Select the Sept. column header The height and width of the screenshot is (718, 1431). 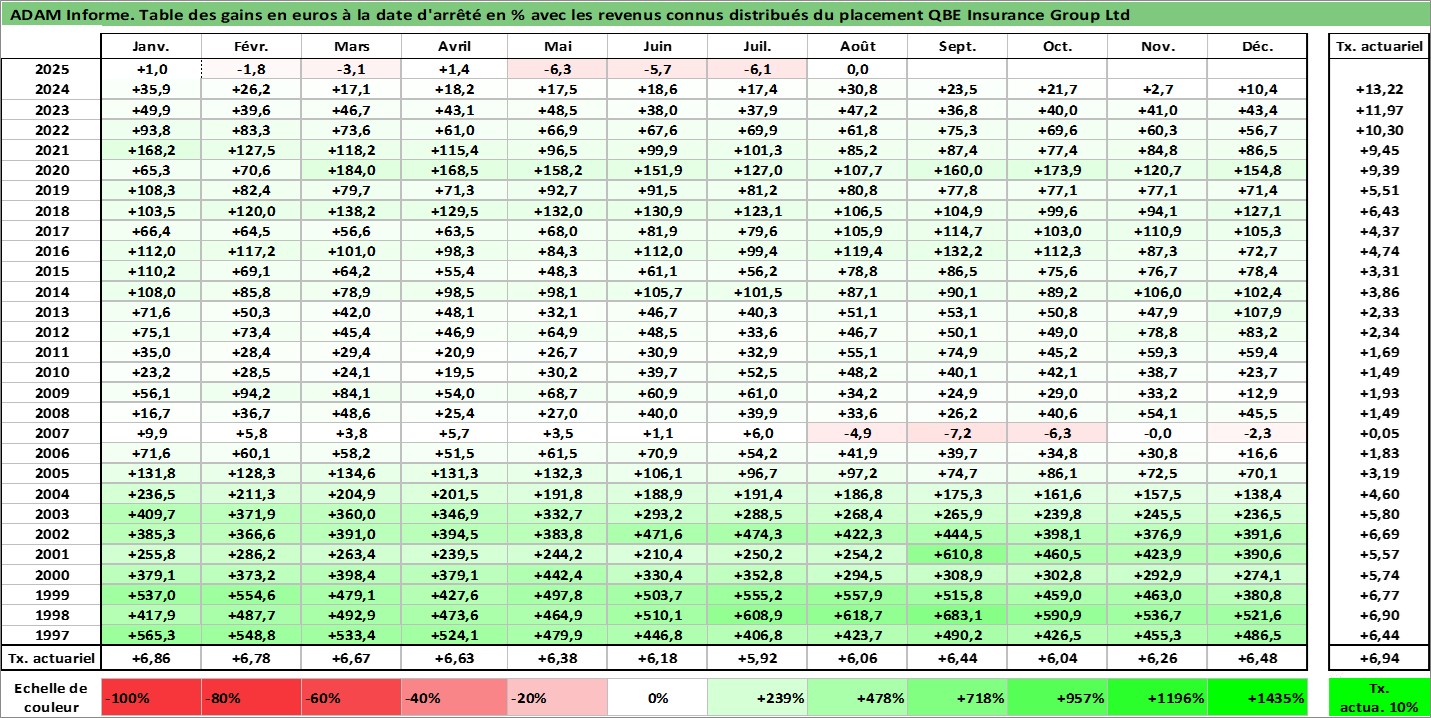pyautogui.click(x=957, y=47)
